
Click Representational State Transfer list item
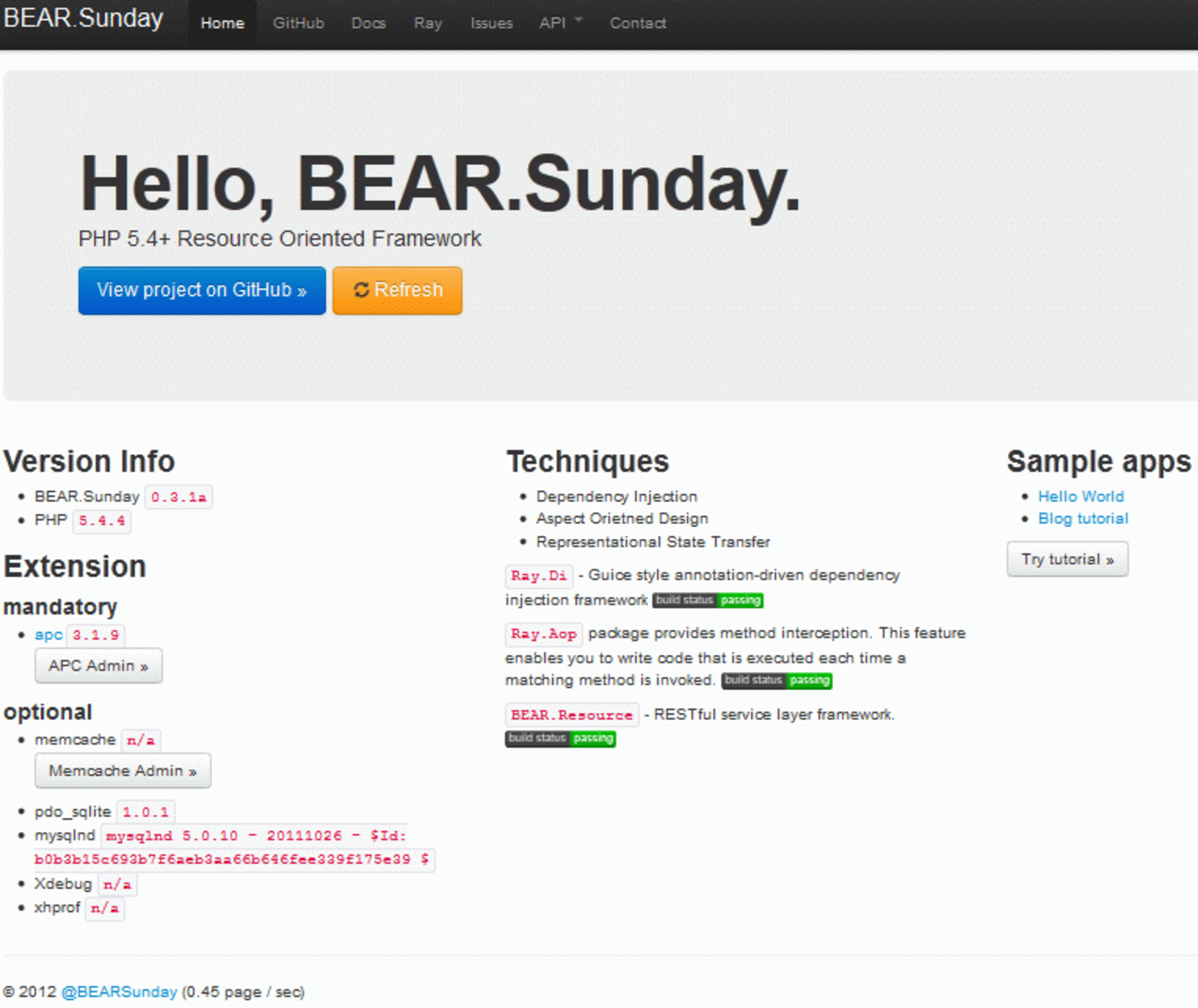(x=652, y=543)
